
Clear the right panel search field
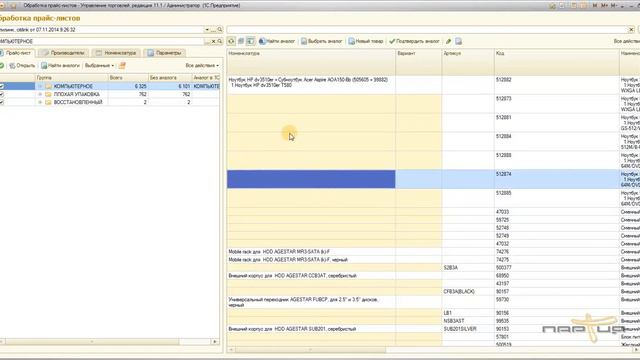click(x=631, y=30)
